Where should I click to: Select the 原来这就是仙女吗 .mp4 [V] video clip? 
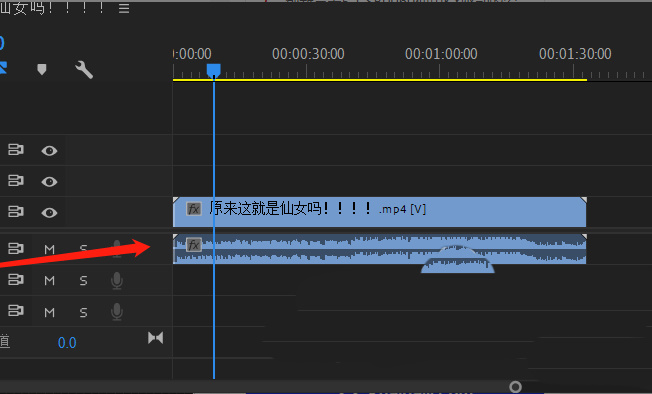380,212
